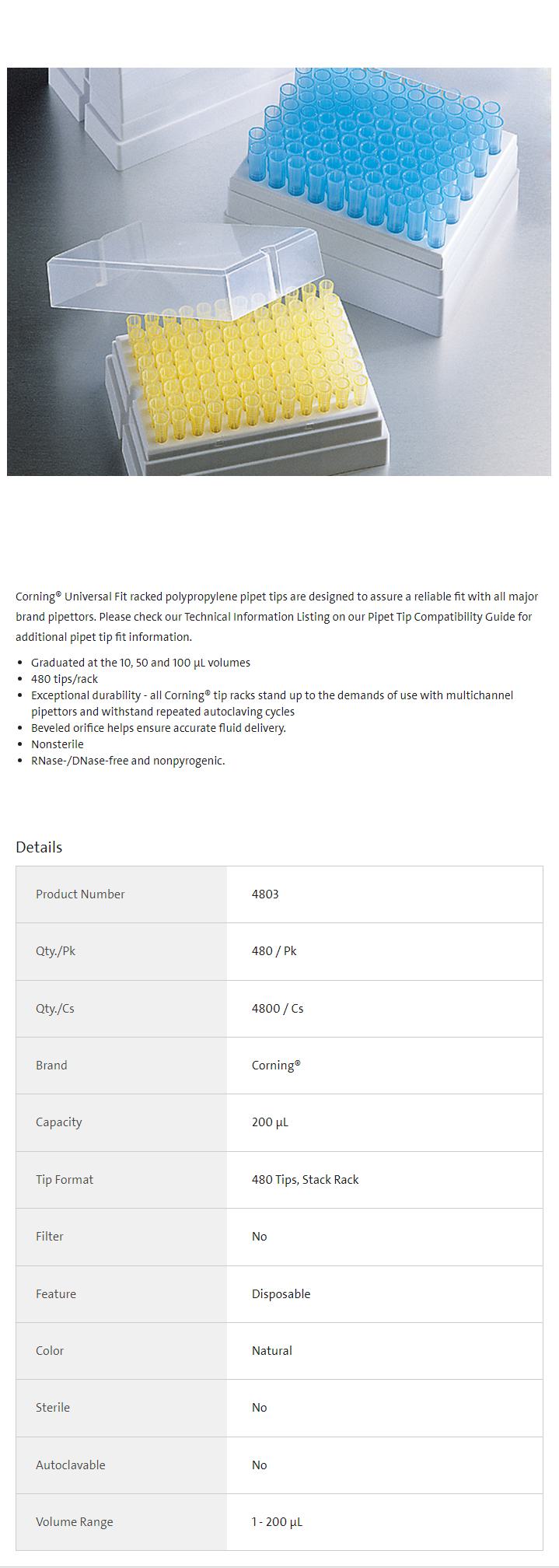The width and height of the screenshot is (559, 1568).
Task: Select the "200 µL" capacity value
Action: click(270, 1122)
